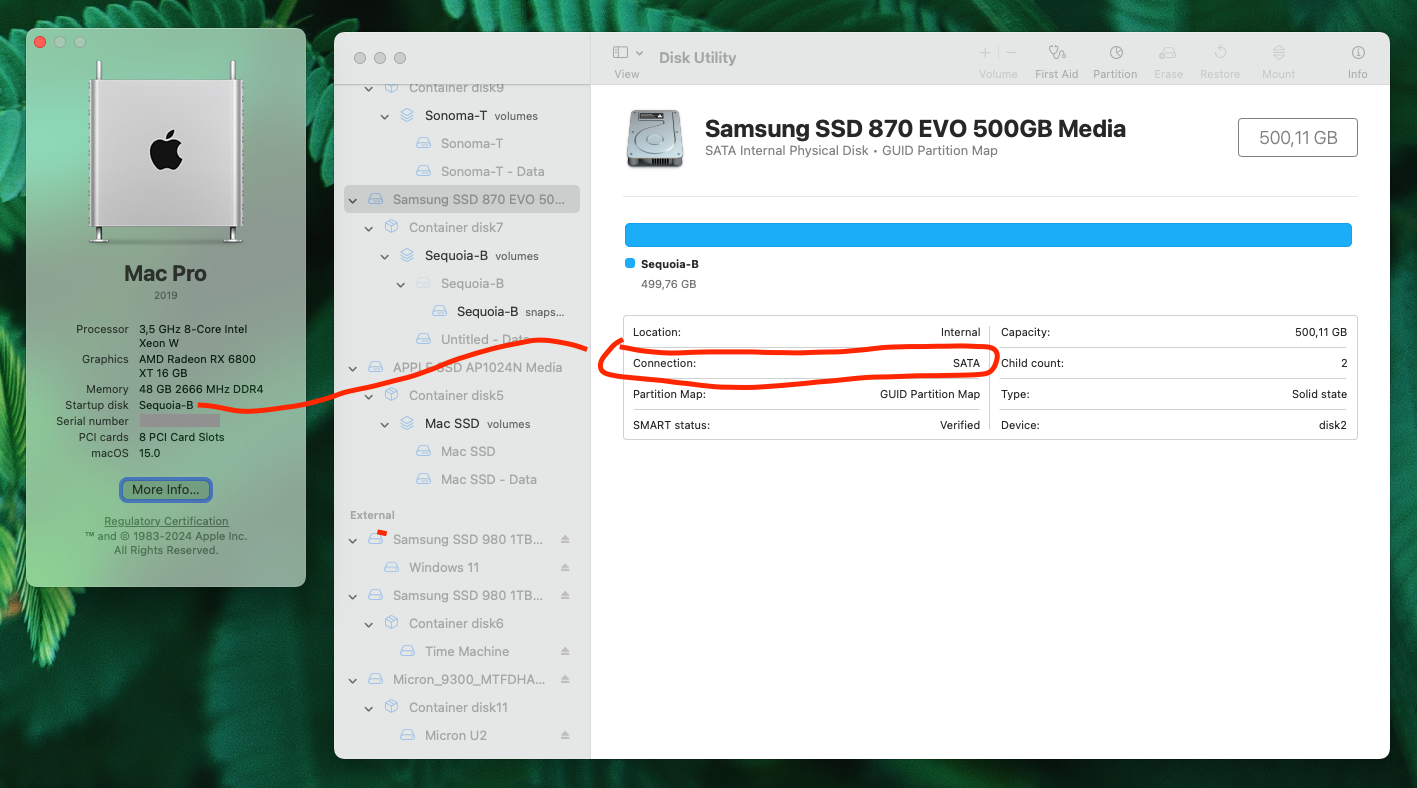Collapse the Micron_9300 disk tree
This screenshot has width=1417, height=788.
pos(353,680)
